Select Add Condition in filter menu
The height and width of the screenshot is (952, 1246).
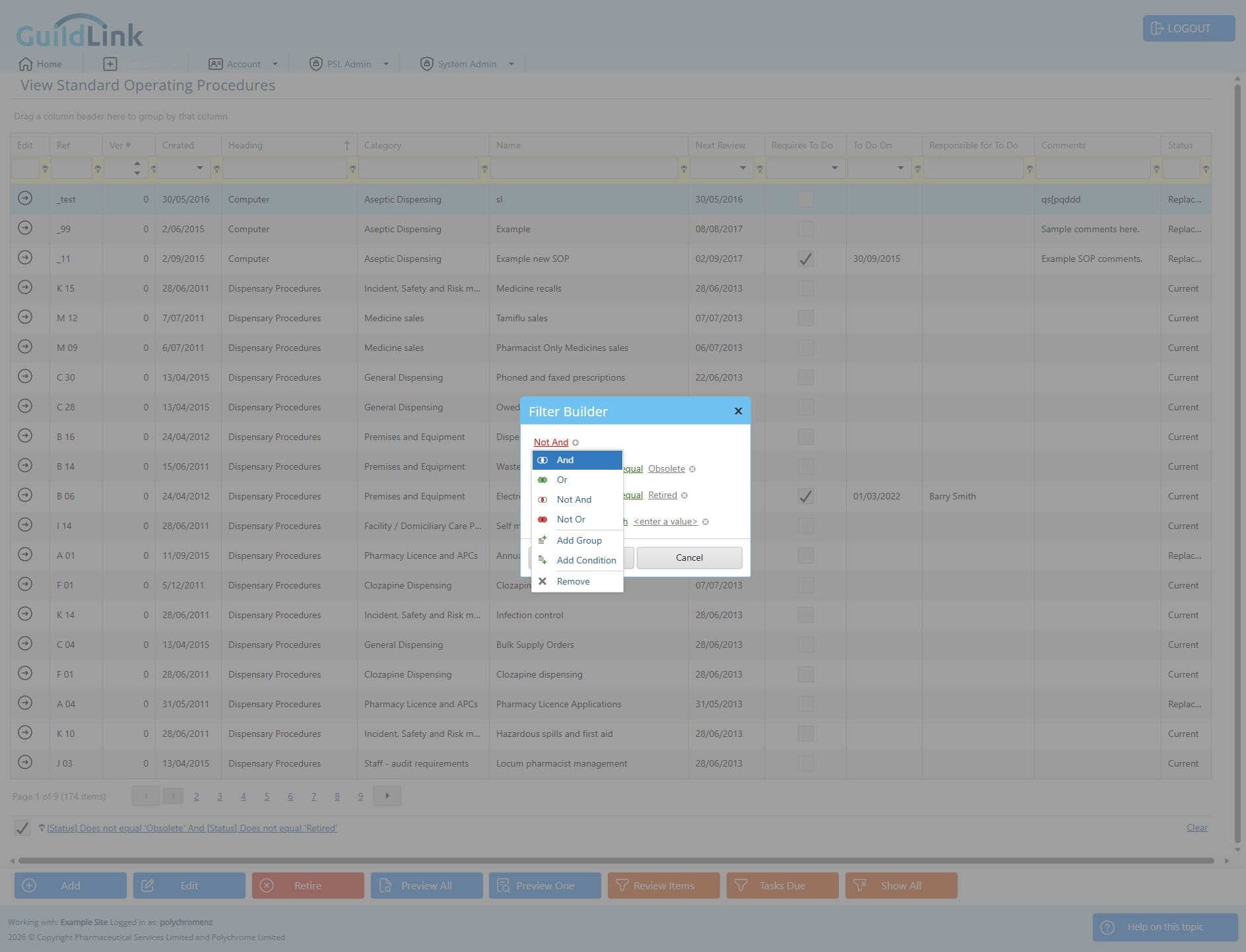[577, 560]
